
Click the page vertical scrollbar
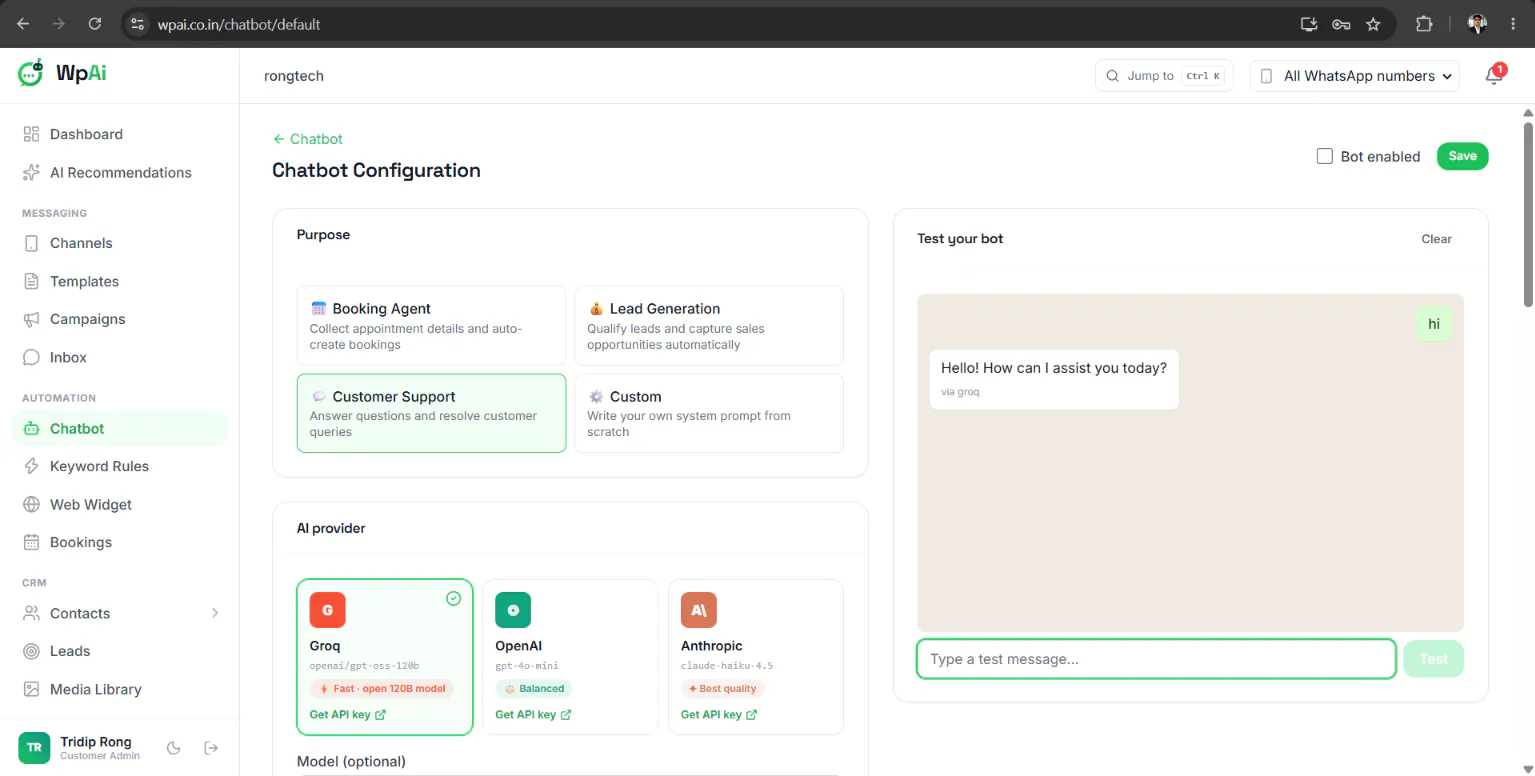pyautogui.click(x=1528, y=215)
